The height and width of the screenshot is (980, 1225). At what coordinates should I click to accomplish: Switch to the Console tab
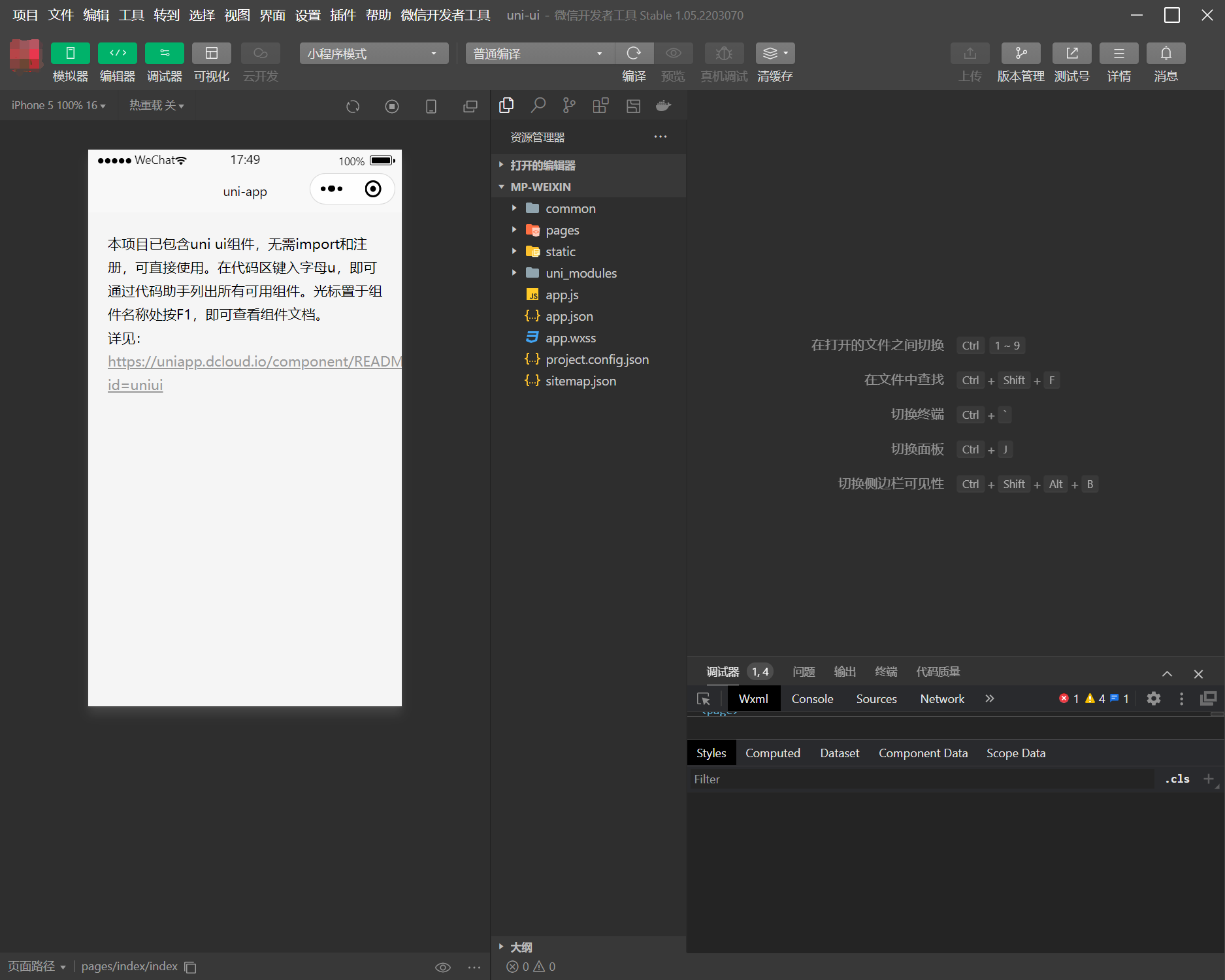812,698
